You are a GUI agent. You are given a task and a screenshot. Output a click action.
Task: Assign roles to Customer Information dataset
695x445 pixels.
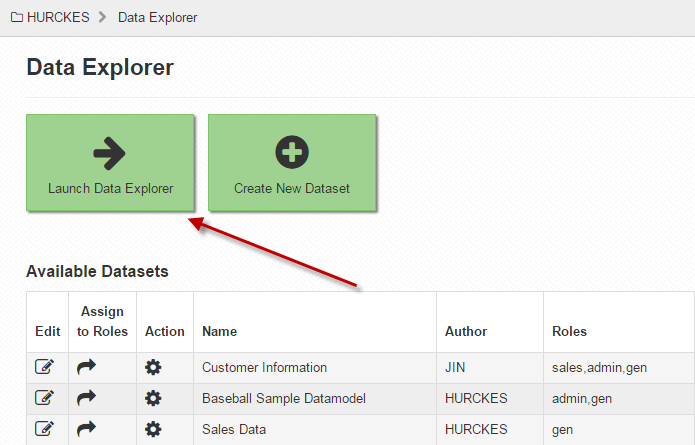pos(86,367)
